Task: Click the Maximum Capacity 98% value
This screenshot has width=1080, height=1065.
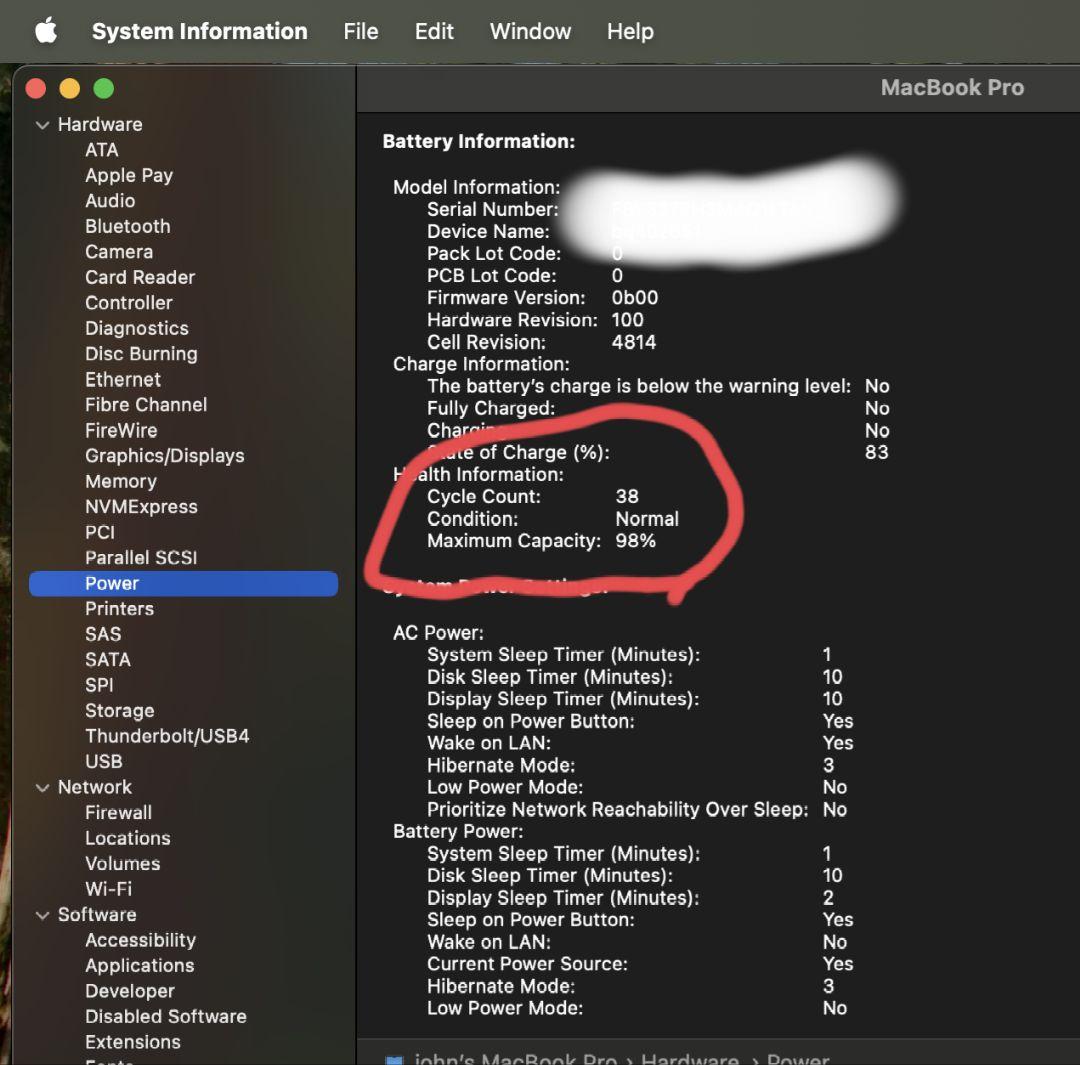Action: (636, 541)
